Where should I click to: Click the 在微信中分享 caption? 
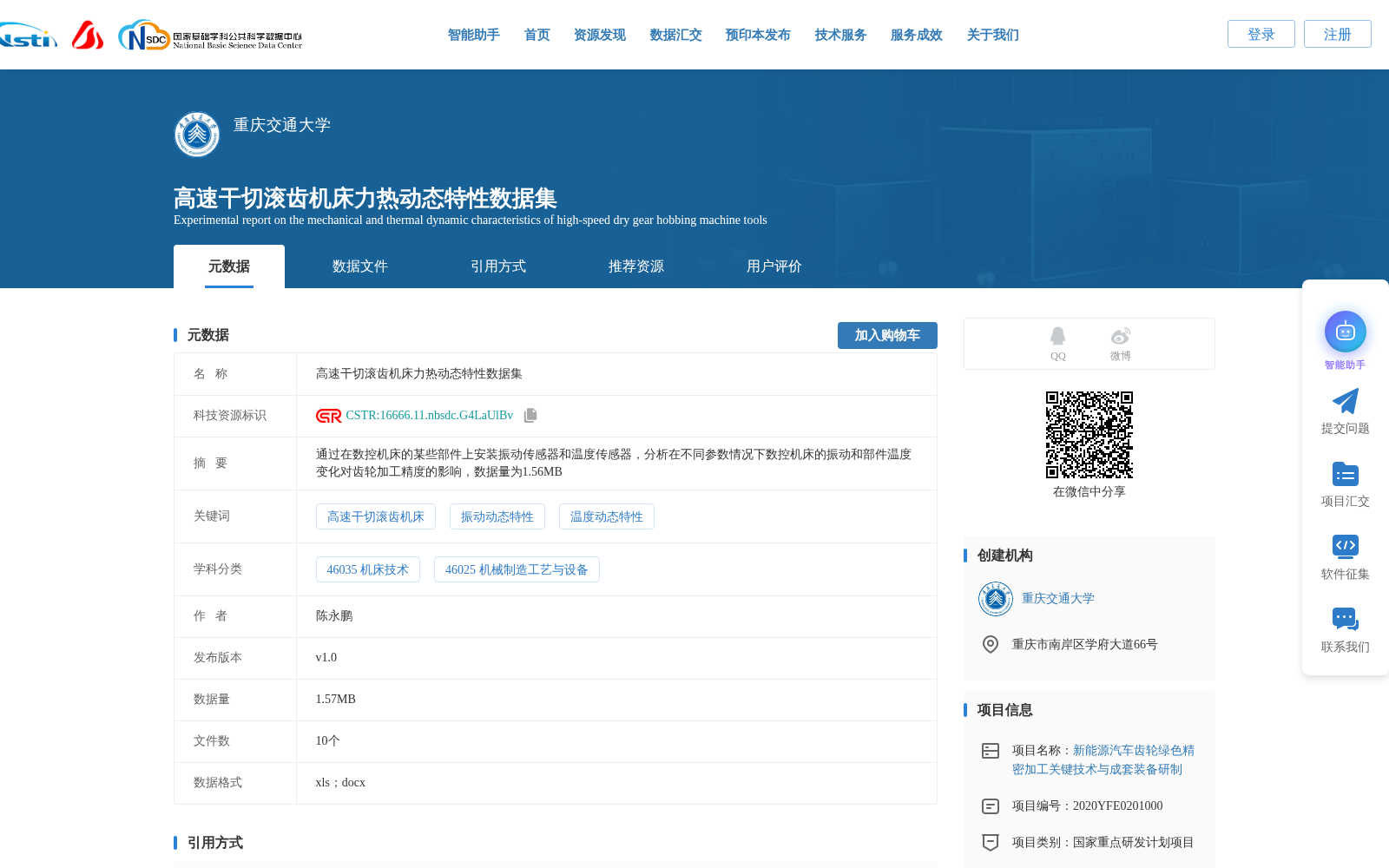pyautogui.click(x=1089, y=492)
